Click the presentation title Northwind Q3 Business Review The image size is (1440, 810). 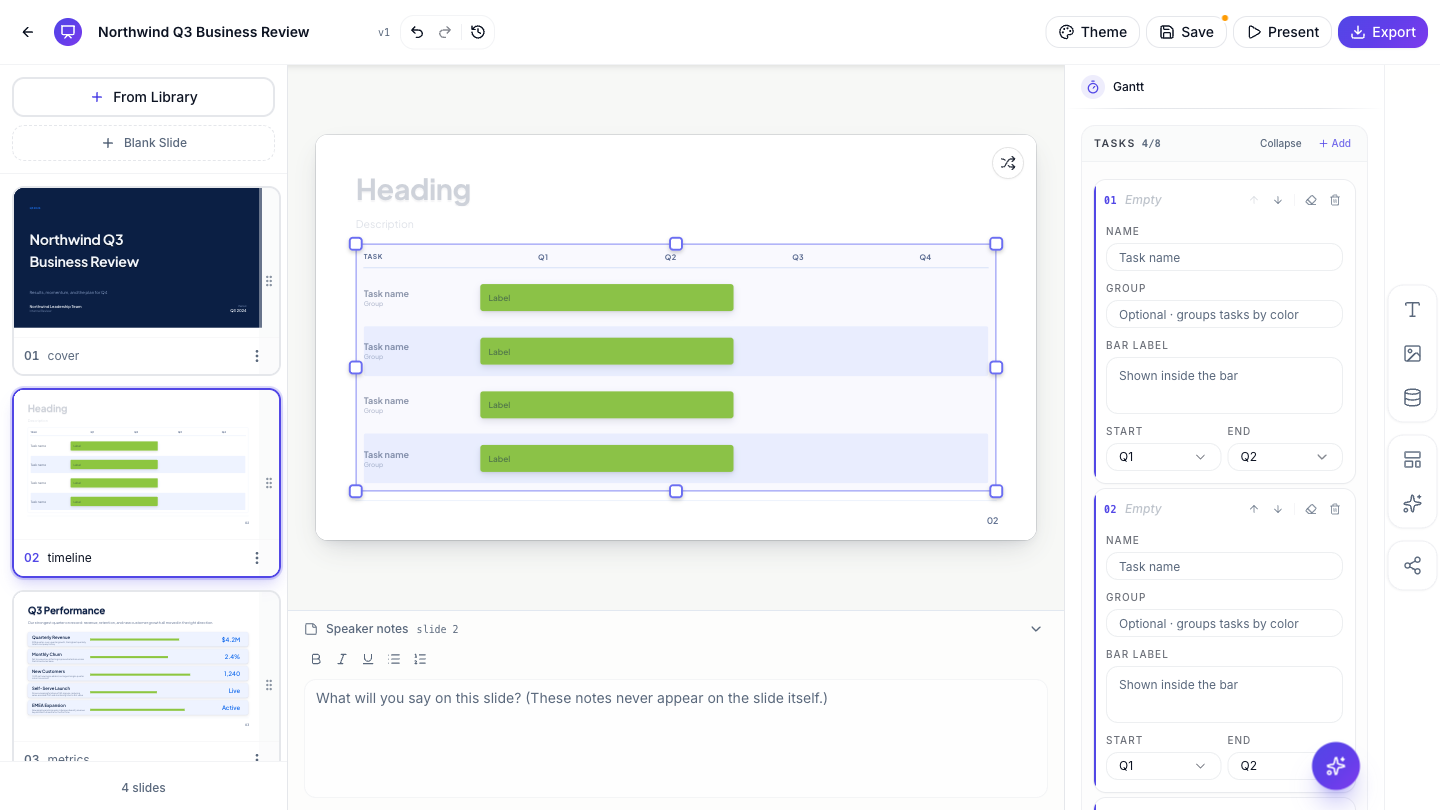[x=204, y=32]
